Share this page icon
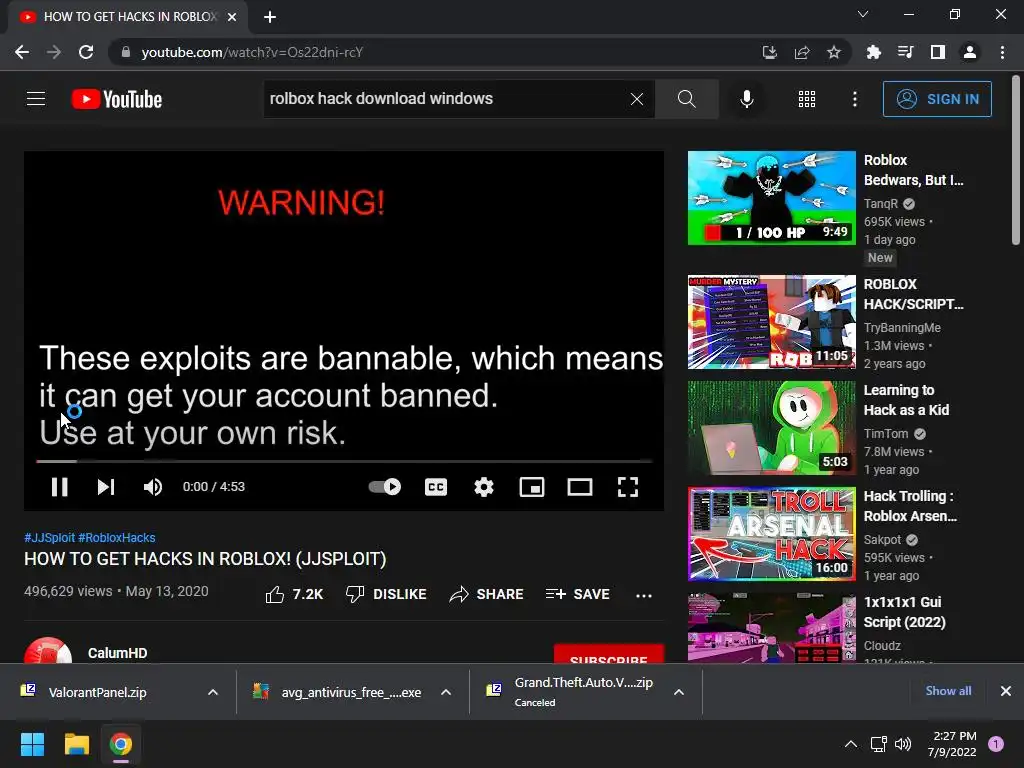 tap(802, 52)
